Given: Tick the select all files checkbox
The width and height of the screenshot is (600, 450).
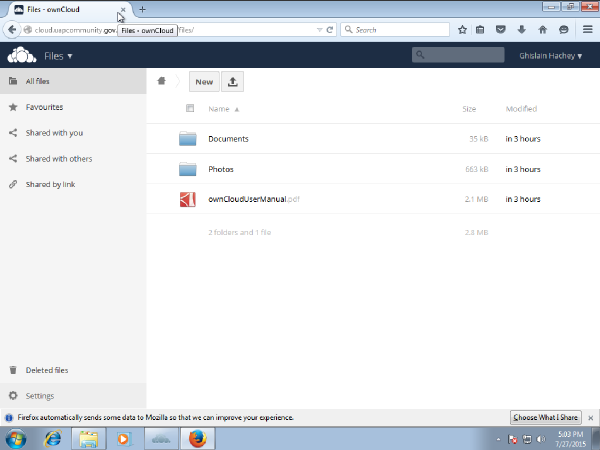Looking at the screenshot, I should point(190,108).
